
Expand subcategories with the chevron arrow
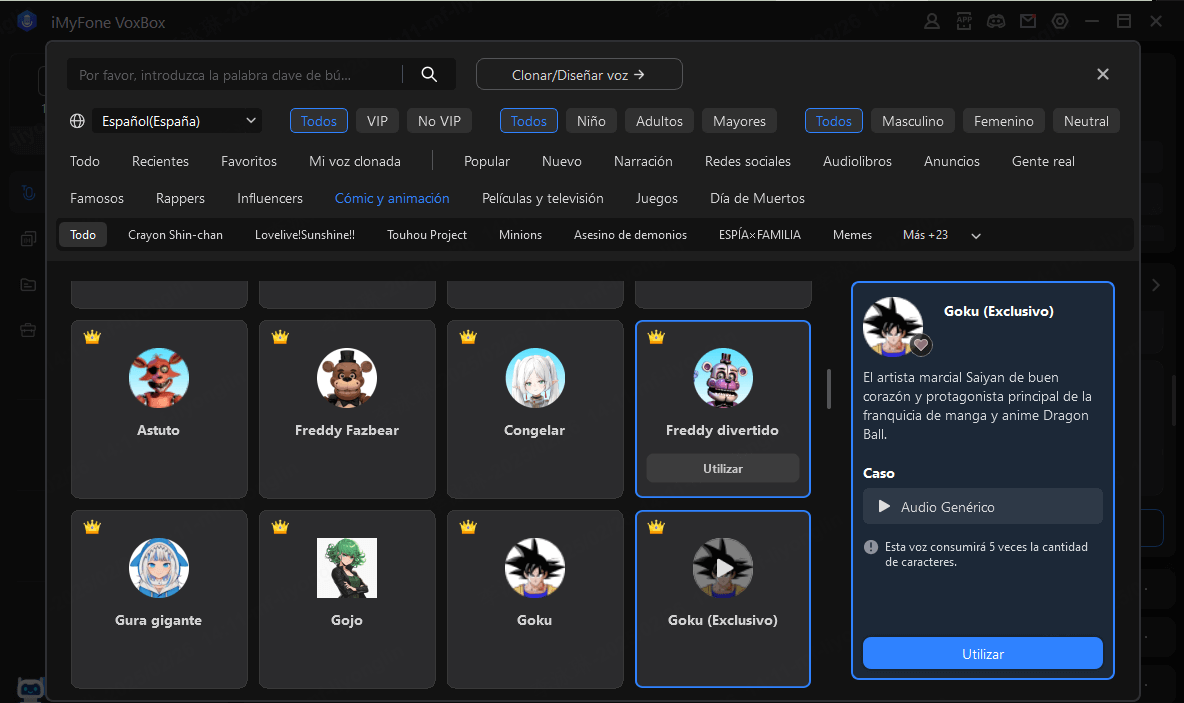tap(976, 236)
